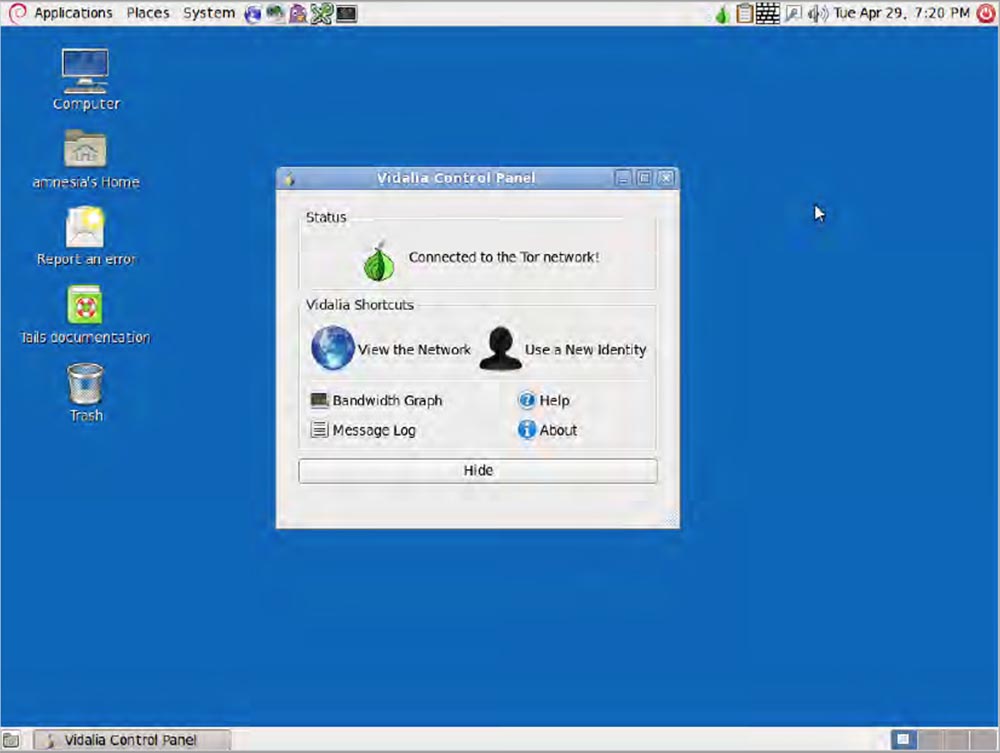Open the System menu
The image size is (1000, 753).
pos(209,13)
